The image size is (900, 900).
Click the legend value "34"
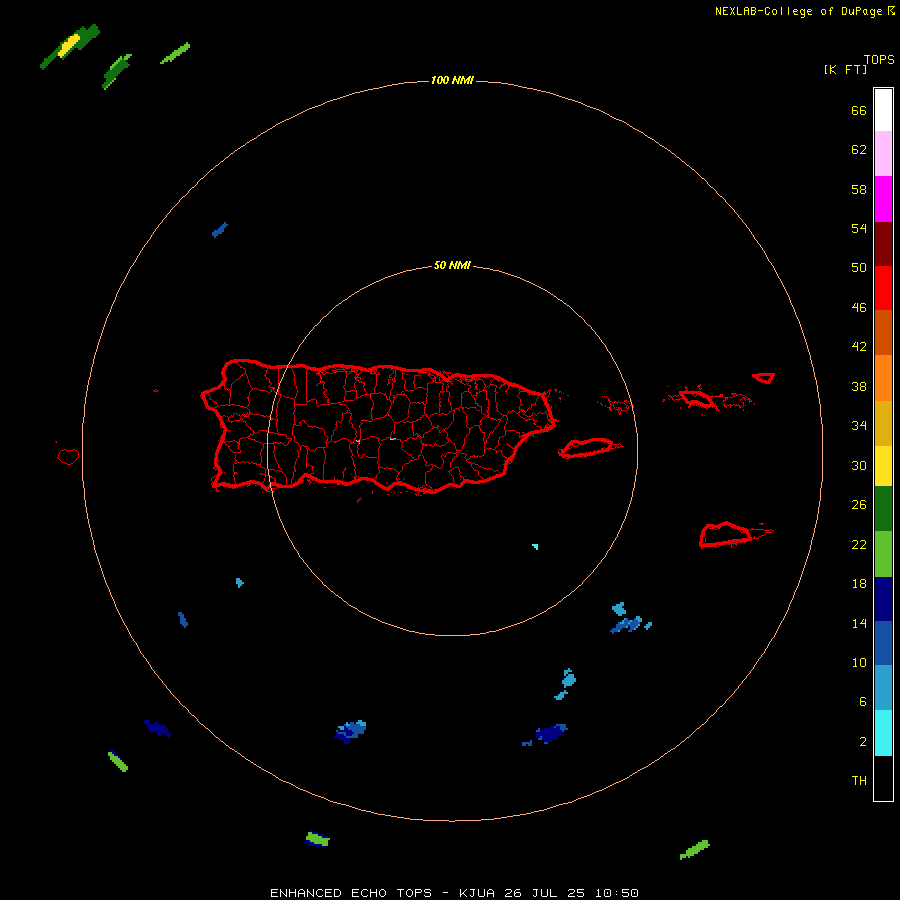click(x=859, y=426)
